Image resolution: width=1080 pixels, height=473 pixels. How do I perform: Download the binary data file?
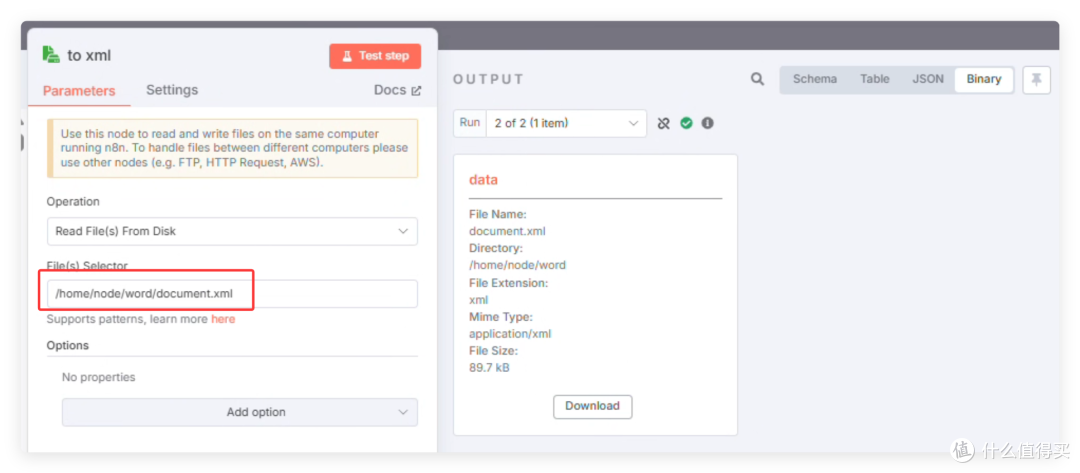coord(592,406)
